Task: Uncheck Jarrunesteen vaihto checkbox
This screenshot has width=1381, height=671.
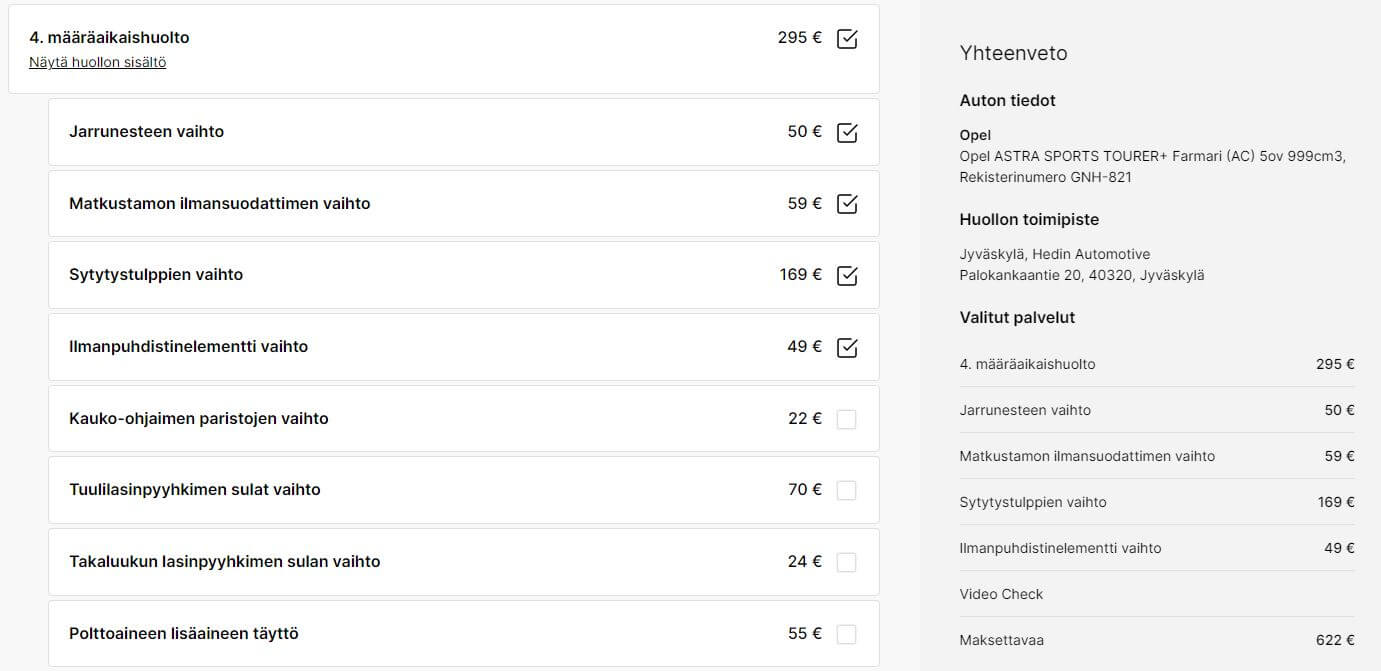Action: point(846,132)
